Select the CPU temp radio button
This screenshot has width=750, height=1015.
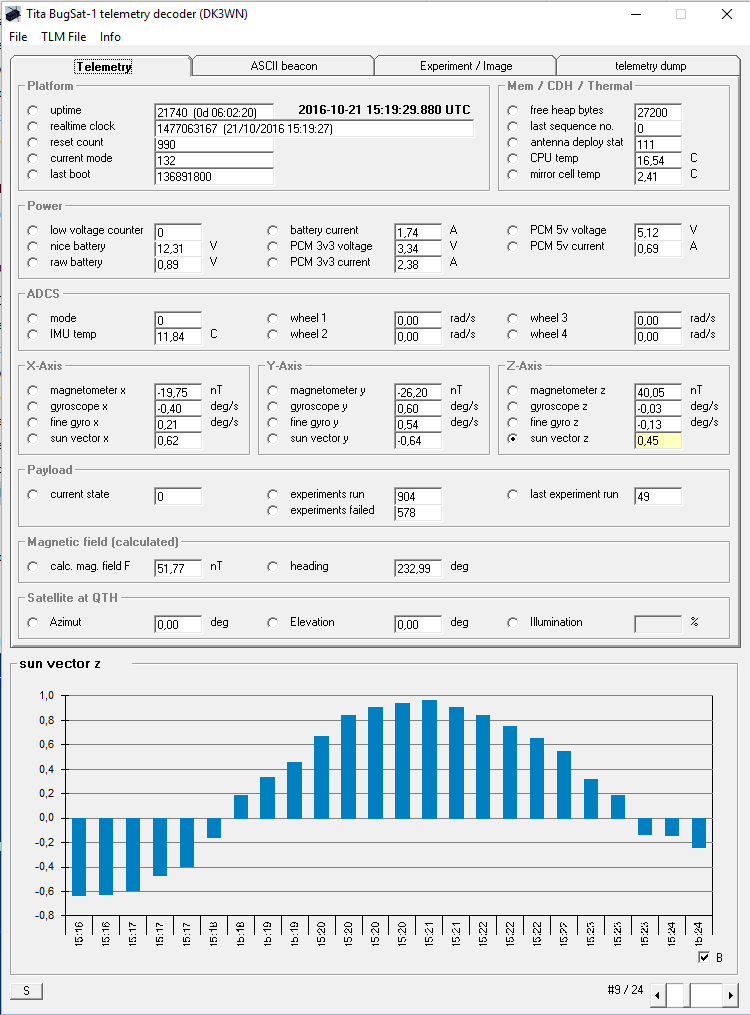513,159
